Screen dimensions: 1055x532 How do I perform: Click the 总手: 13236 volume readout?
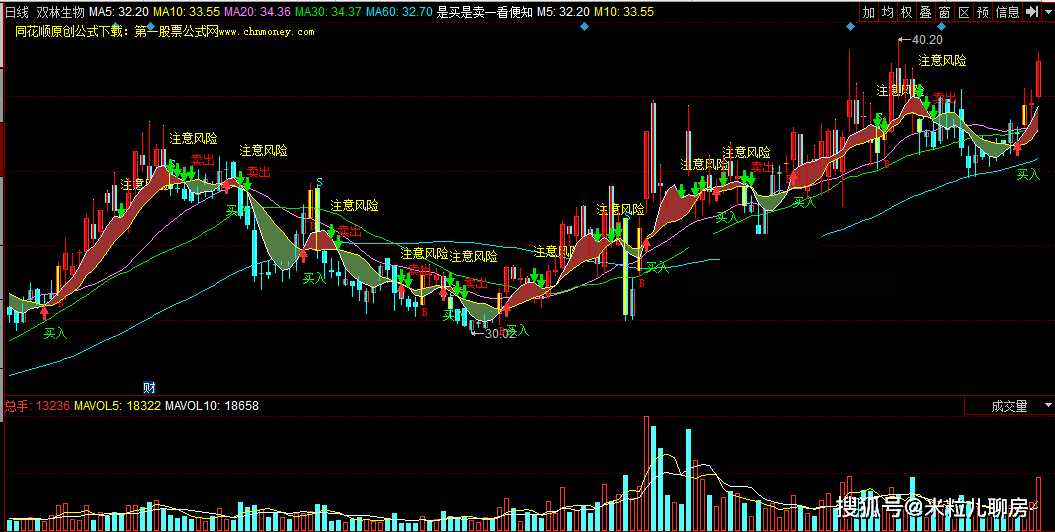[37, 406]
